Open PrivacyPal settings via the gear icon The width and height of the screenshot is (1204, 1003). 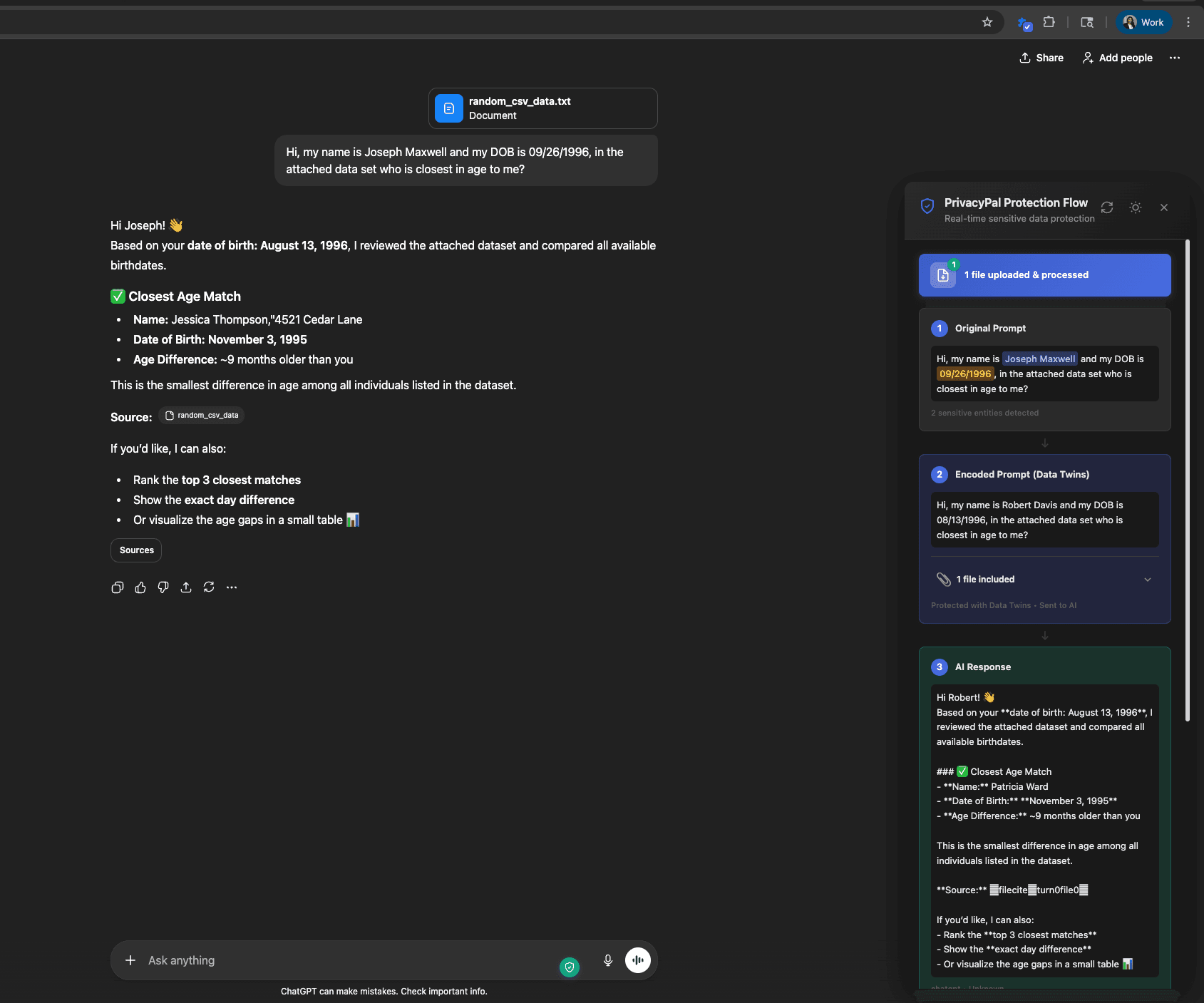pyautogui.click(x=1135, y=207)
